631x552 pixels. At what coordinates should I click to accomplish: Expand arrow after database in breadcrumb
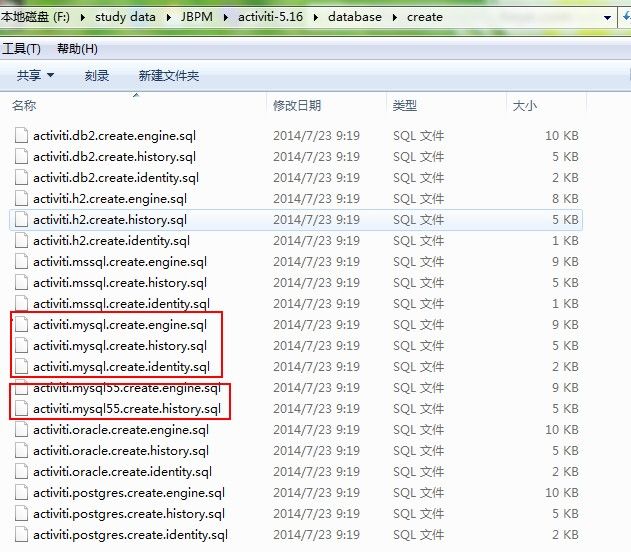[x=394, y=17]
